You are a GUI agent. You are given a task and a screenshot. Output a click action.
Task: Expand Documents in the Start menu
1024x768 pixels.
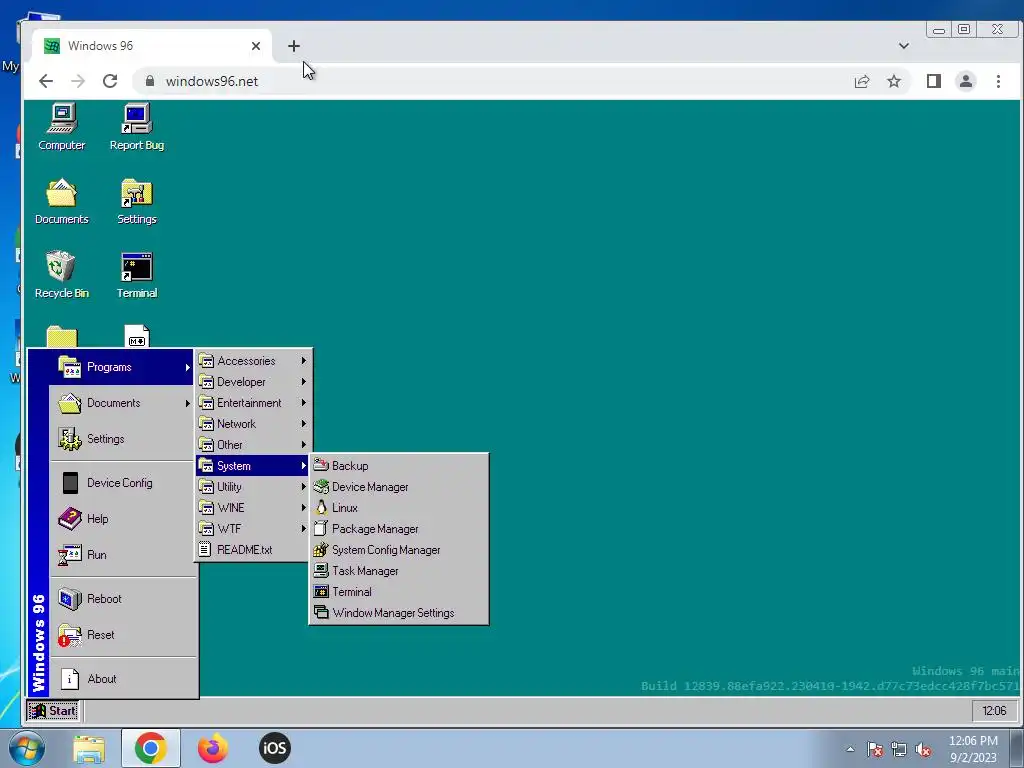[122, 403]
